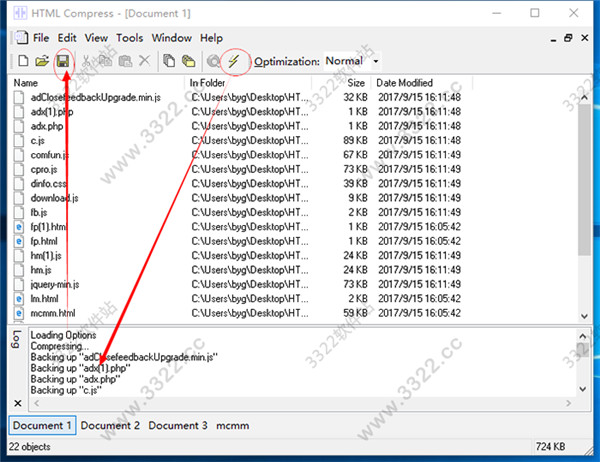
Task: Click the file icon of mcmm.html
Action: 19,313
